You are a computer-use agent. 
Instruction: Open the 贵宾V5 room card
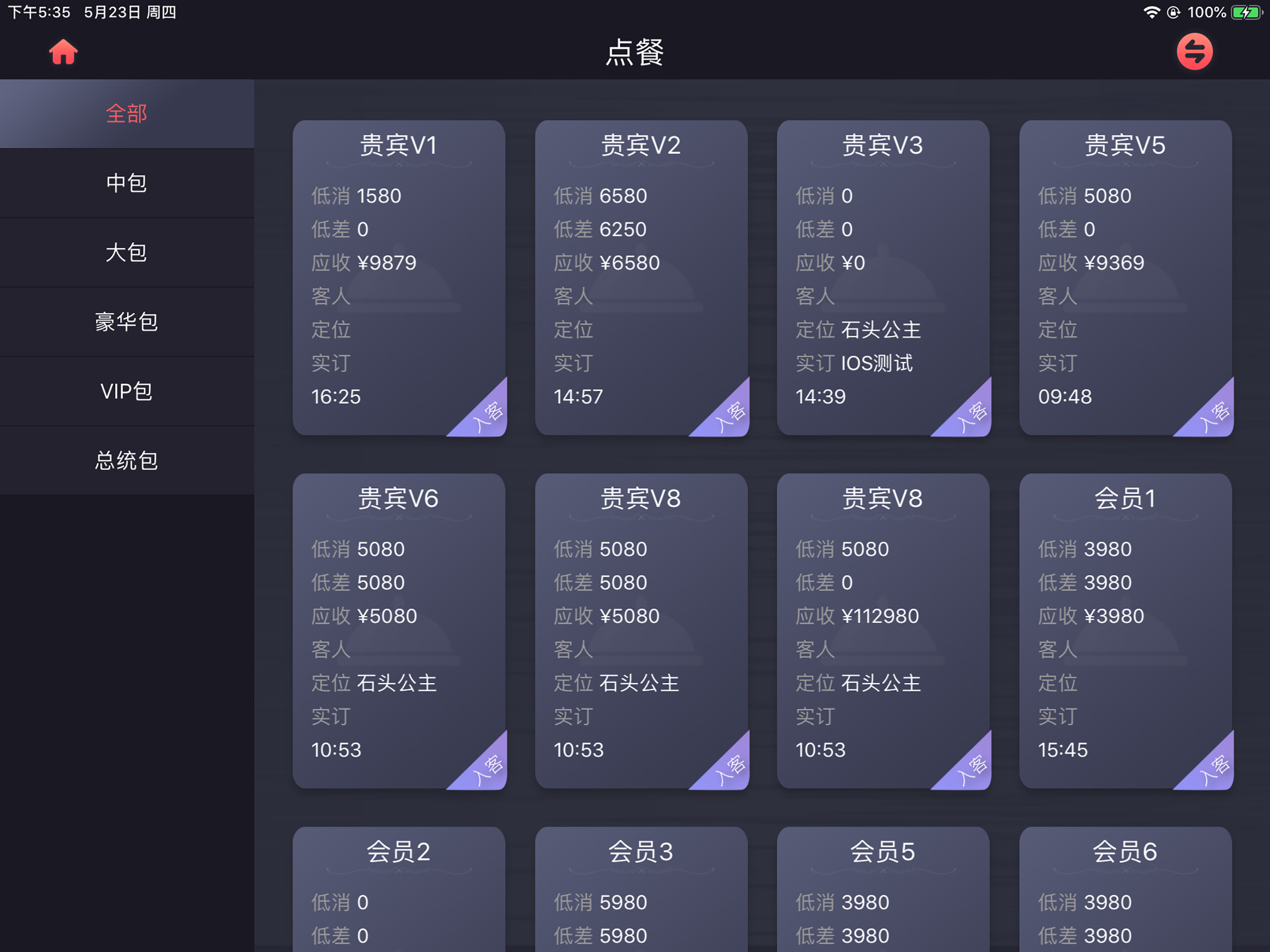tap(1125, 278)
